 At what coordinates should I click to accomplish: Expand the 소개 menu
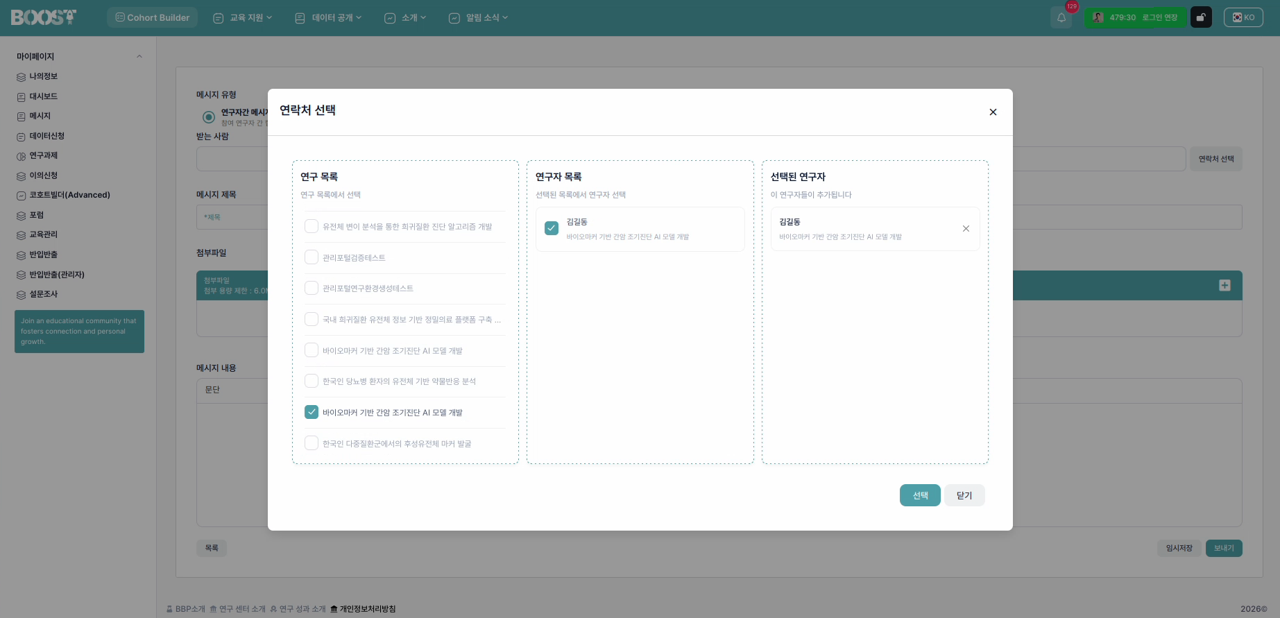[x=405, y=17]
